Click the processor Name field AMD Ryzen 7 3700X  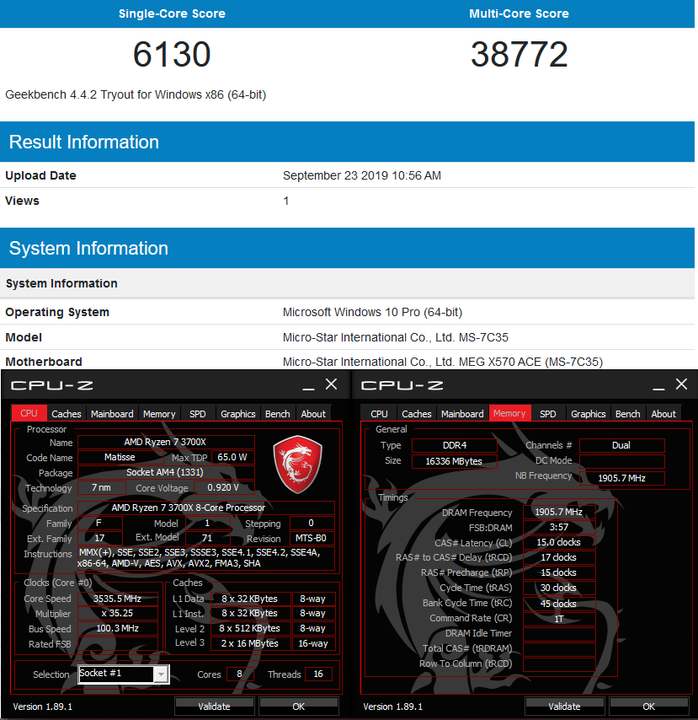coord(166,442)
